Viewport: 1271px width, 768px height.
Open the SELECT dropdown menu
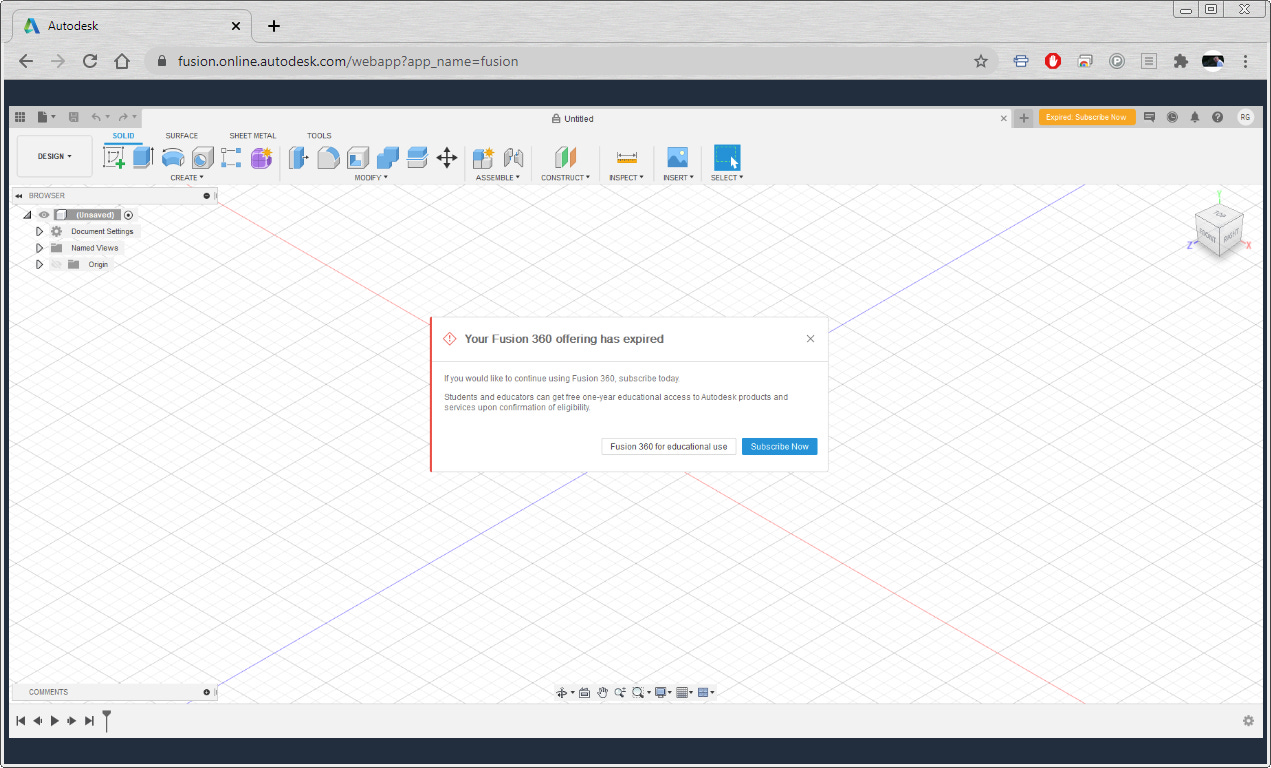click(x=727, y=177)
